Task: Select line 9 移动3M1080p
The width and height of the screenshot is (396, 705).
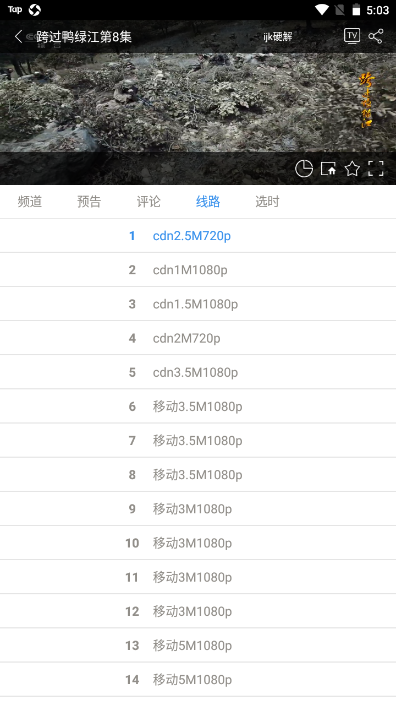Action: [198, 509]
